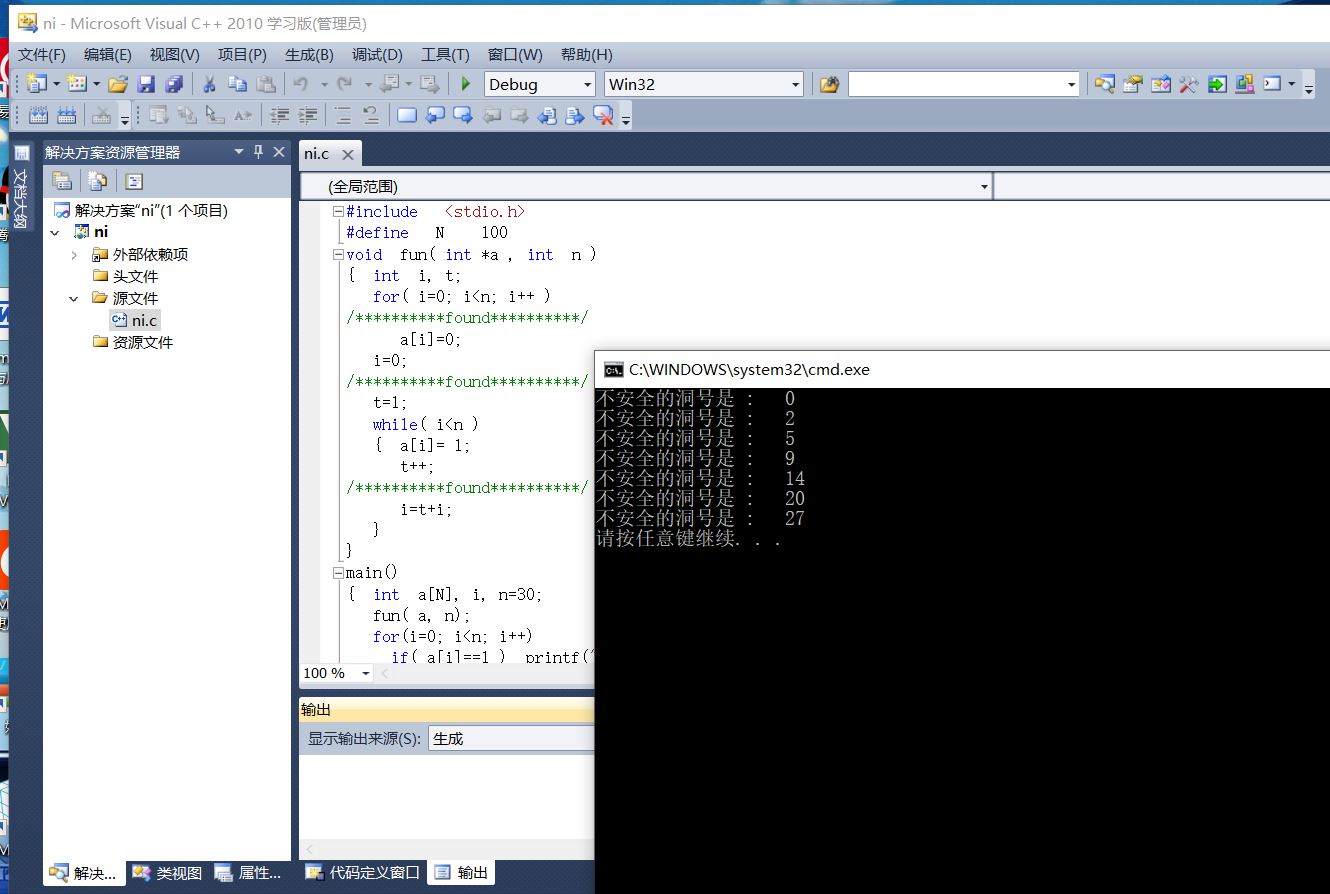The height and width of the screenshot is (894, 1330).
Task: Click the Copy icon in toolbar
Action: (237, 84)
